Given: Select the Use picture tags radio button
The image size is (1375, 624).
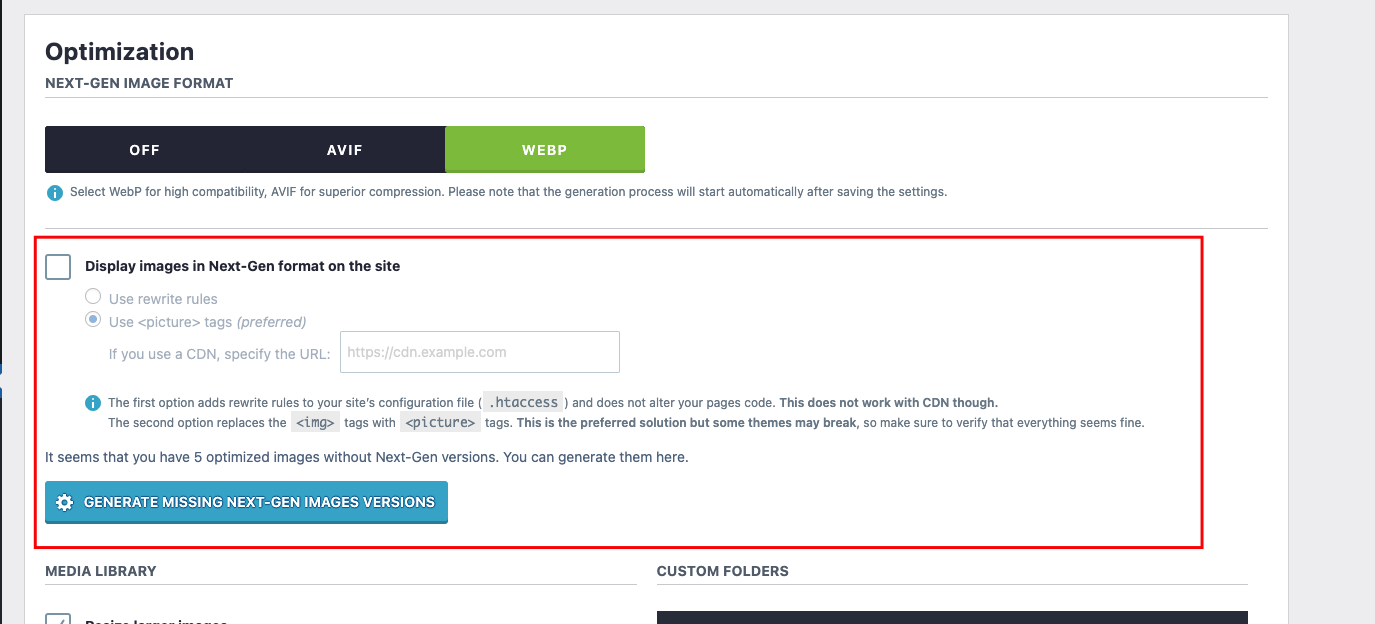Looking at the screenshot, I should tap(93, 320).
